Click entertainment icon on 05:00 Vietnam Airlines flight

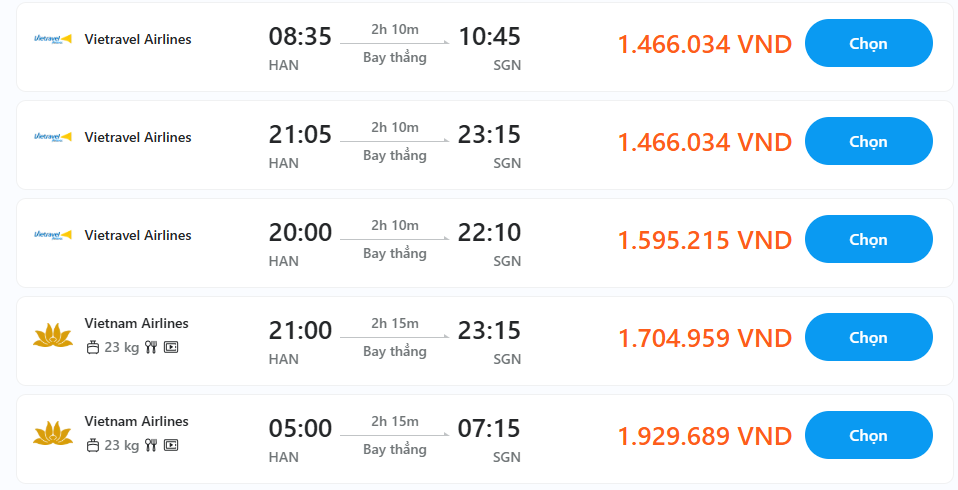pos(171,445)
